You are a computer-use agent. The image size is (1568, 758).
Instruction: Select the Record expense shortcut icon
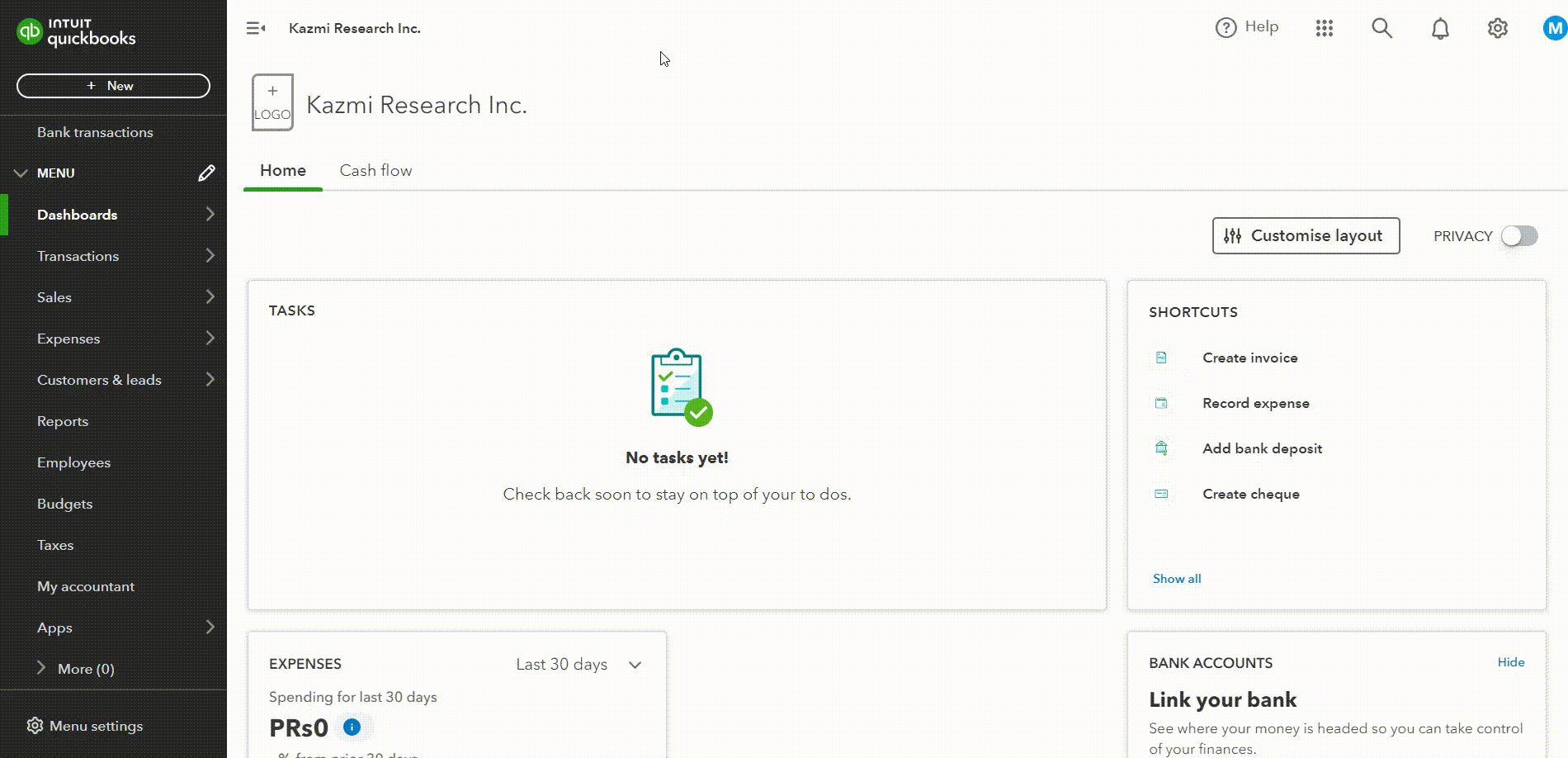coord(1160,403)
